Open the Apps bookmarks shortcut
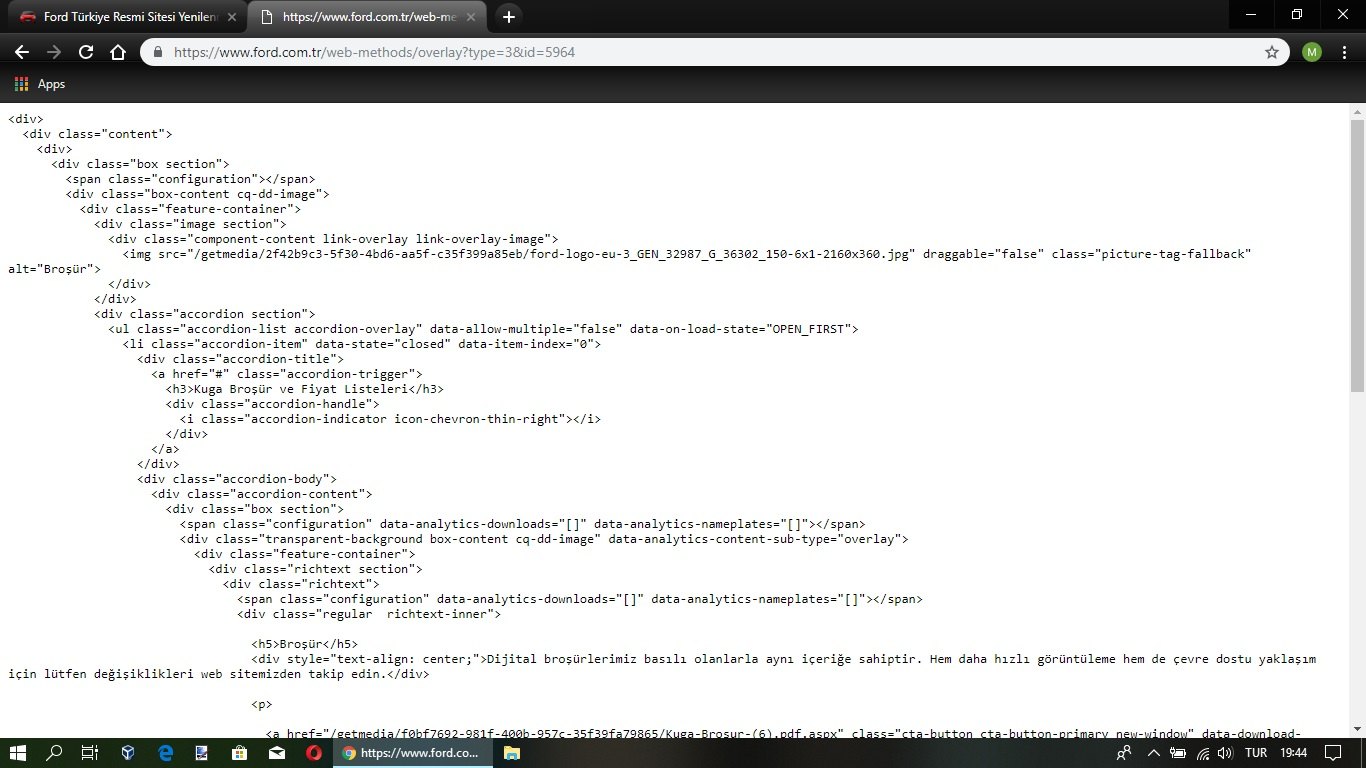The image size is (1366, 768). point(40,84)
